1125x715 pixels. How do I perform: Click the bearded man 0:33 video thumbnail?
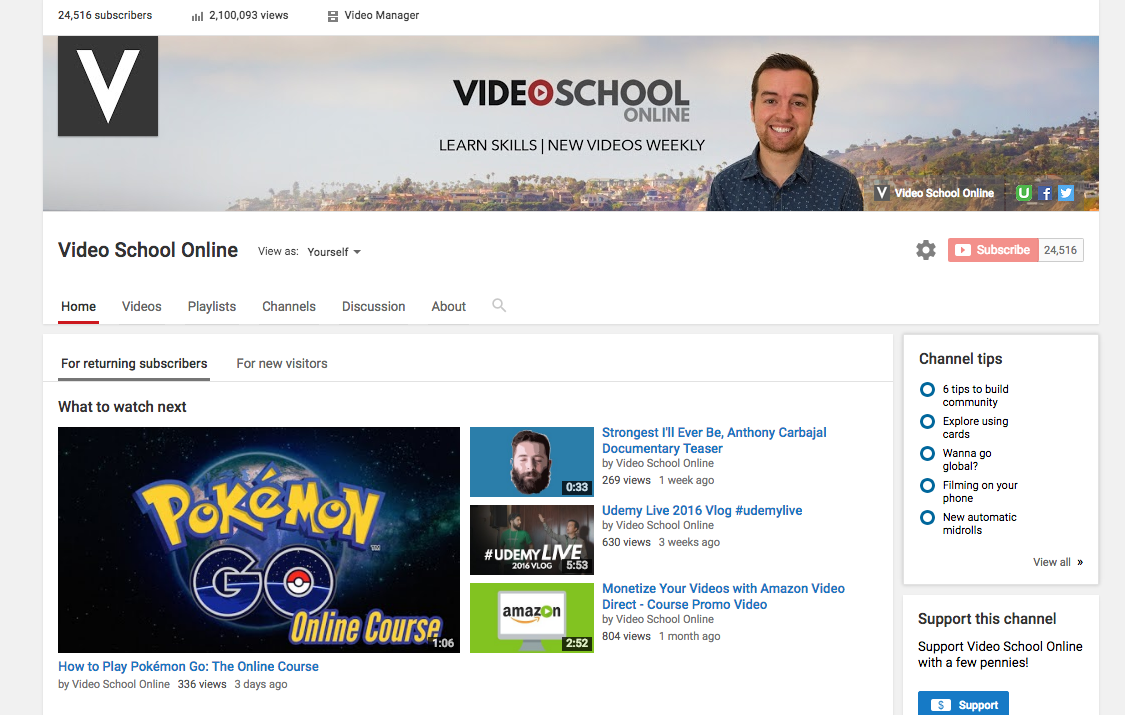532,462
